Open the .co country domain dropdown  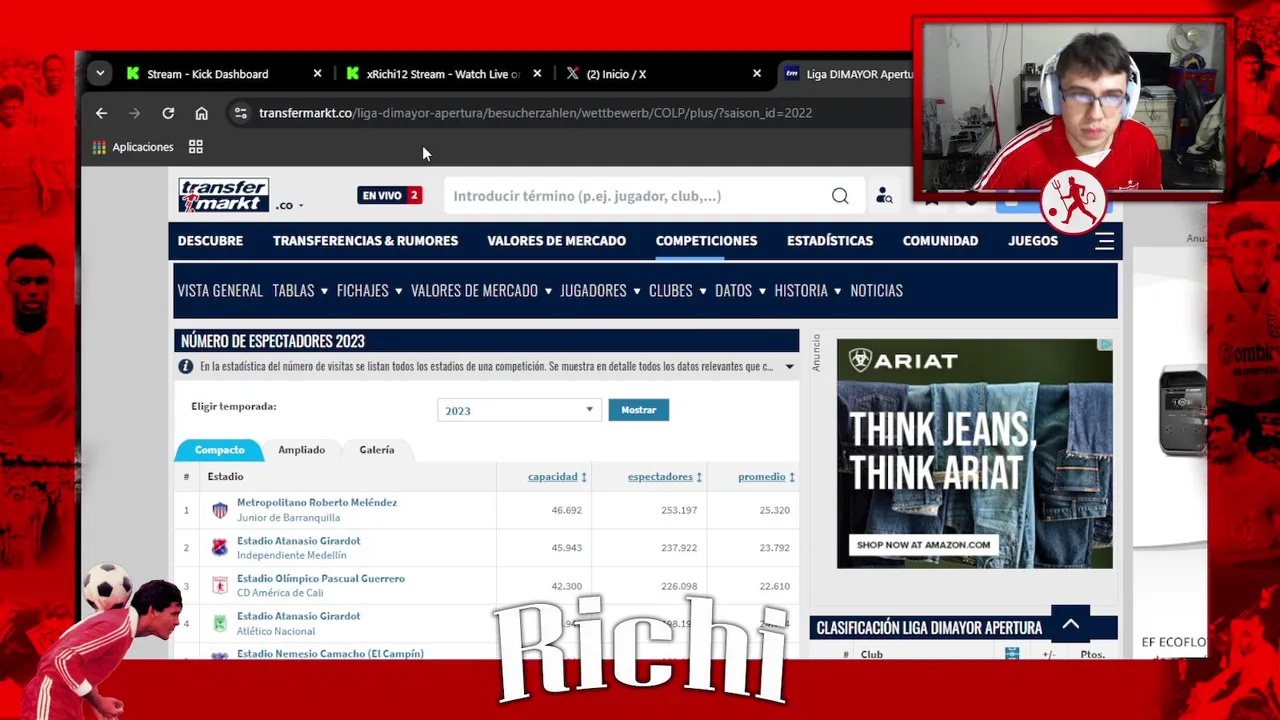coord(290,205)
